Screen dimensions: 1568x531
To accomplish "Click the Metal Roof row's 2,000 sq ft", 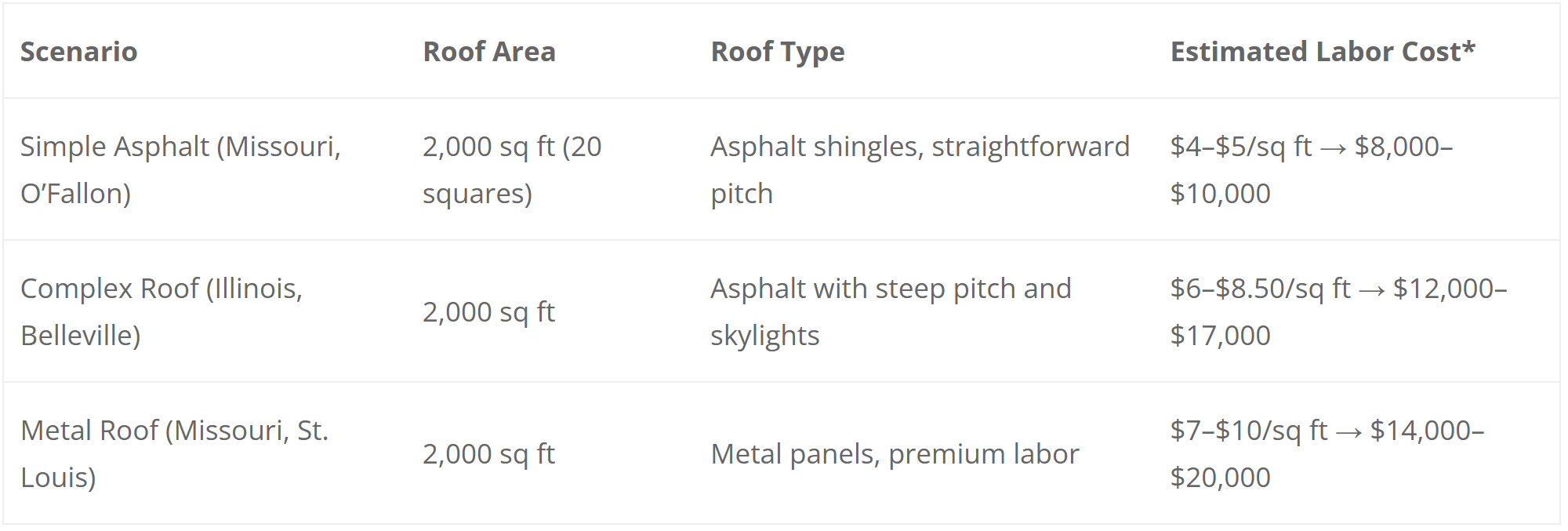I will tap(488, 454).
